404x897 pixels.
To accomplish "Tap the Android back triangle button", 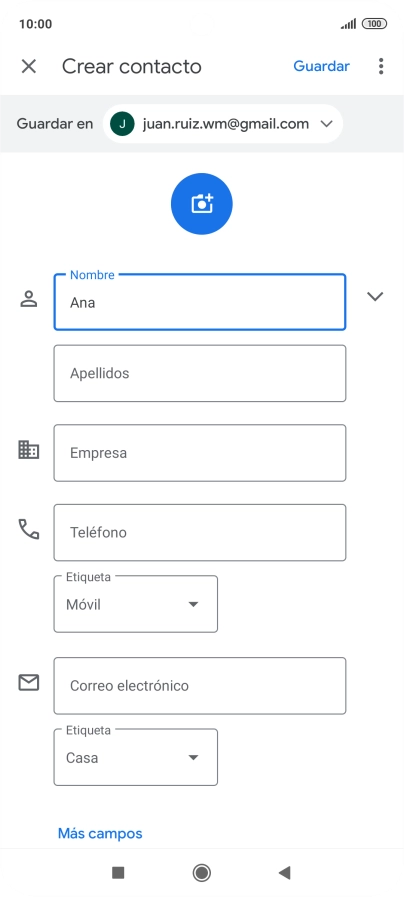I will click(x=284, y=872).
